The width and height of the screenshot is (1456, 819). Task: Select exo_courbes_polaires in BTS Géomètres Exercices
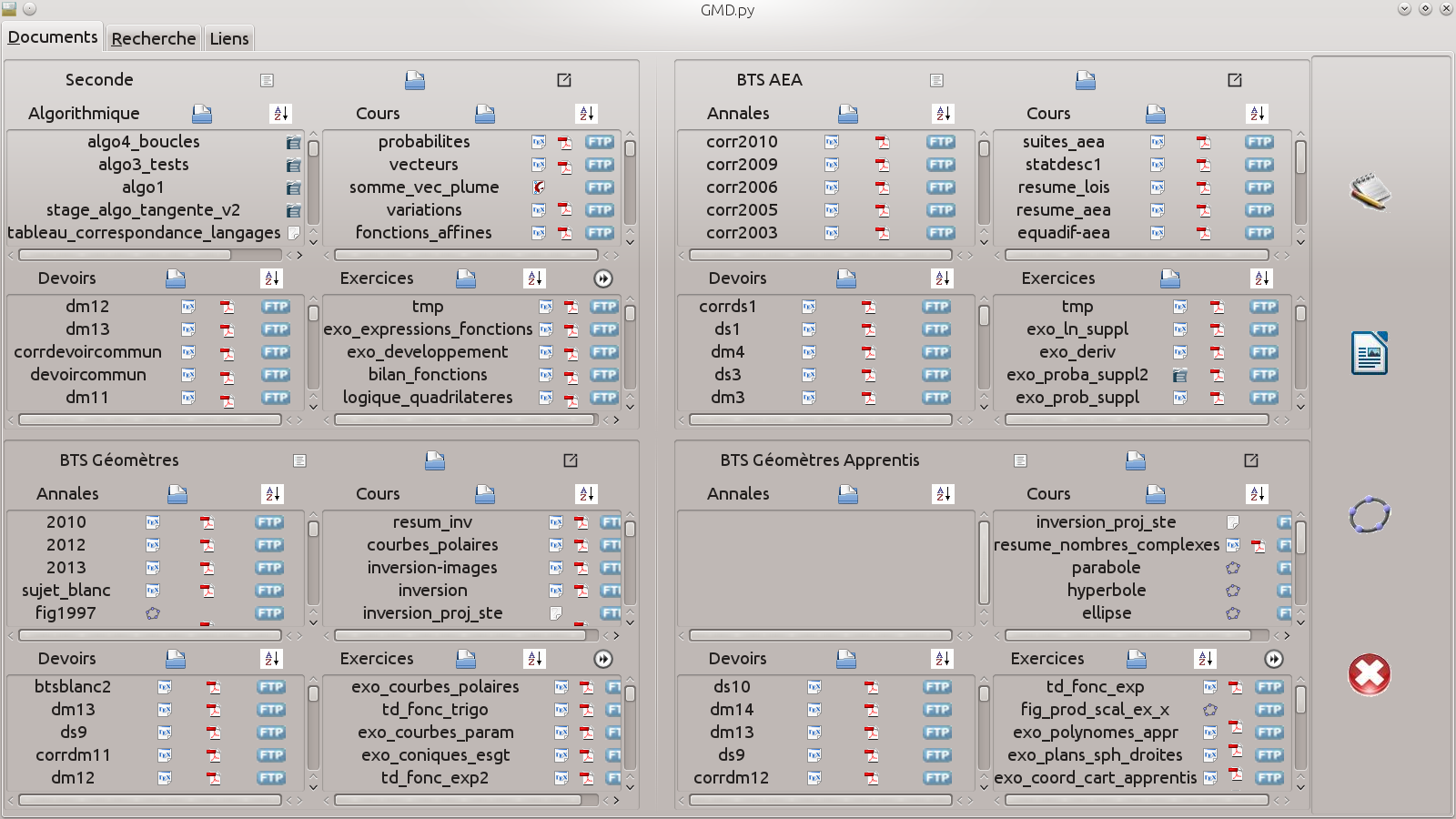[435, 687]
